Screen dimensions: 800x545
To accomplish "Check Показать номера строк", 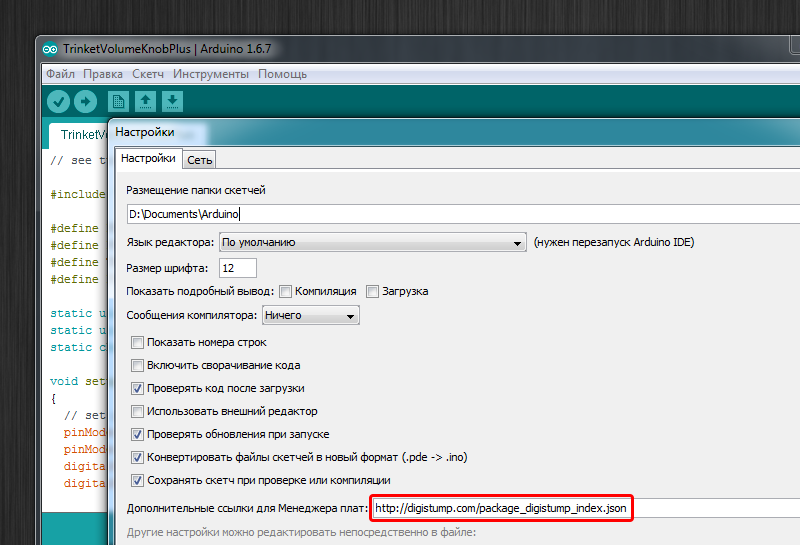I will 137,342.
